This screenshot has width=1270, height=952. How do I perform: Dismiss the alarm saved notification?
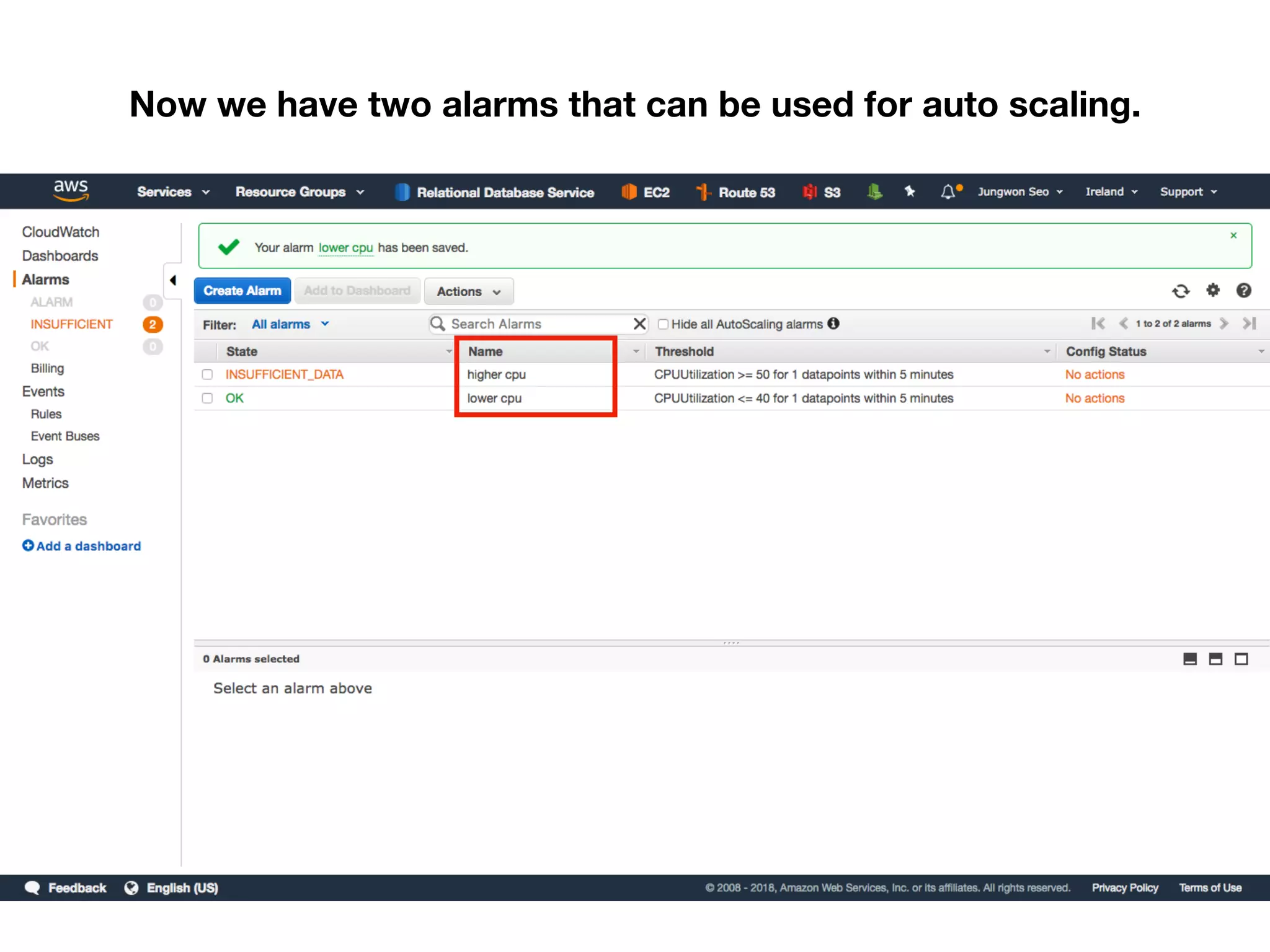pos(1233,236)
